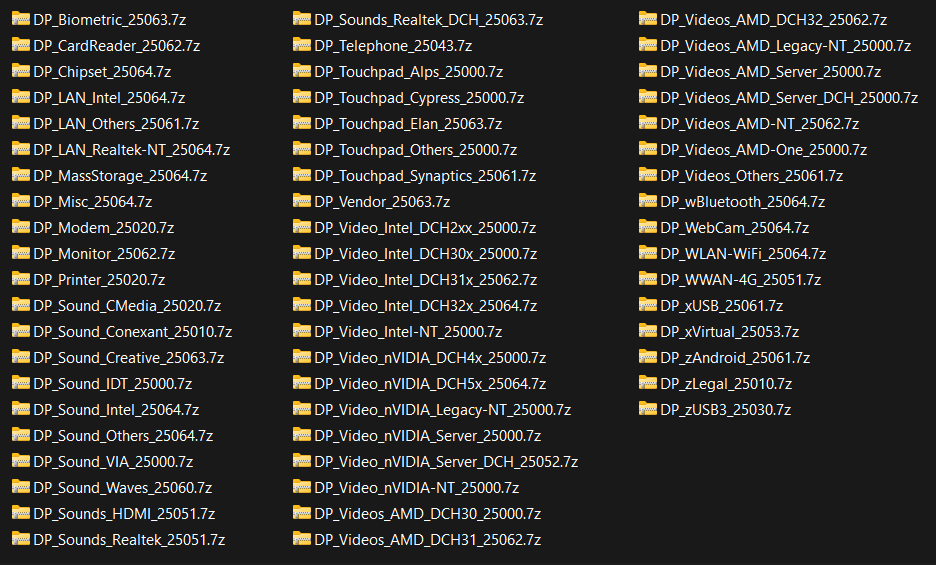Image resolution: width=936 pixels, height=565 pixels.
Task: Click file name DP_Sound_Intel_25064.7z
Action: click(116, 410)
